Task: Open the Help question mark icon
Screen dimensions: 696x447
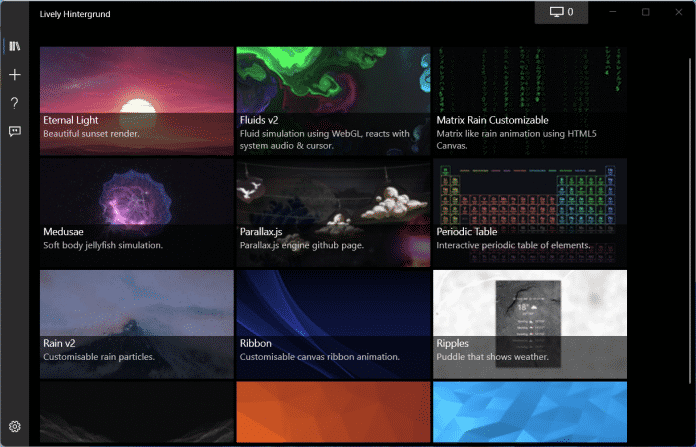Action: click(14, 103)
